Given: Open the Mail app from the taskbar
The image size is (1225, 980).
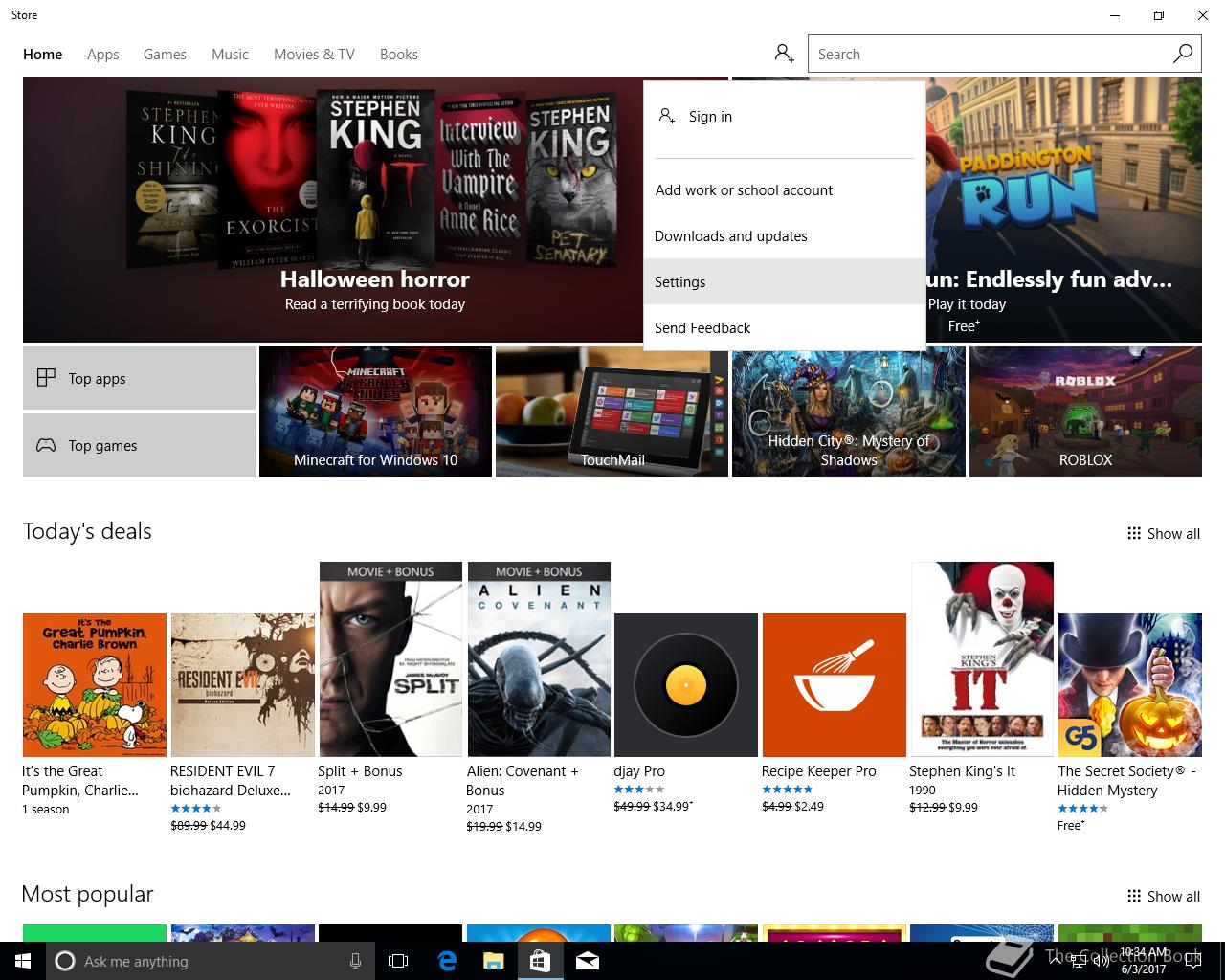Looking at the screenshot, I should (x=588, y=961).
